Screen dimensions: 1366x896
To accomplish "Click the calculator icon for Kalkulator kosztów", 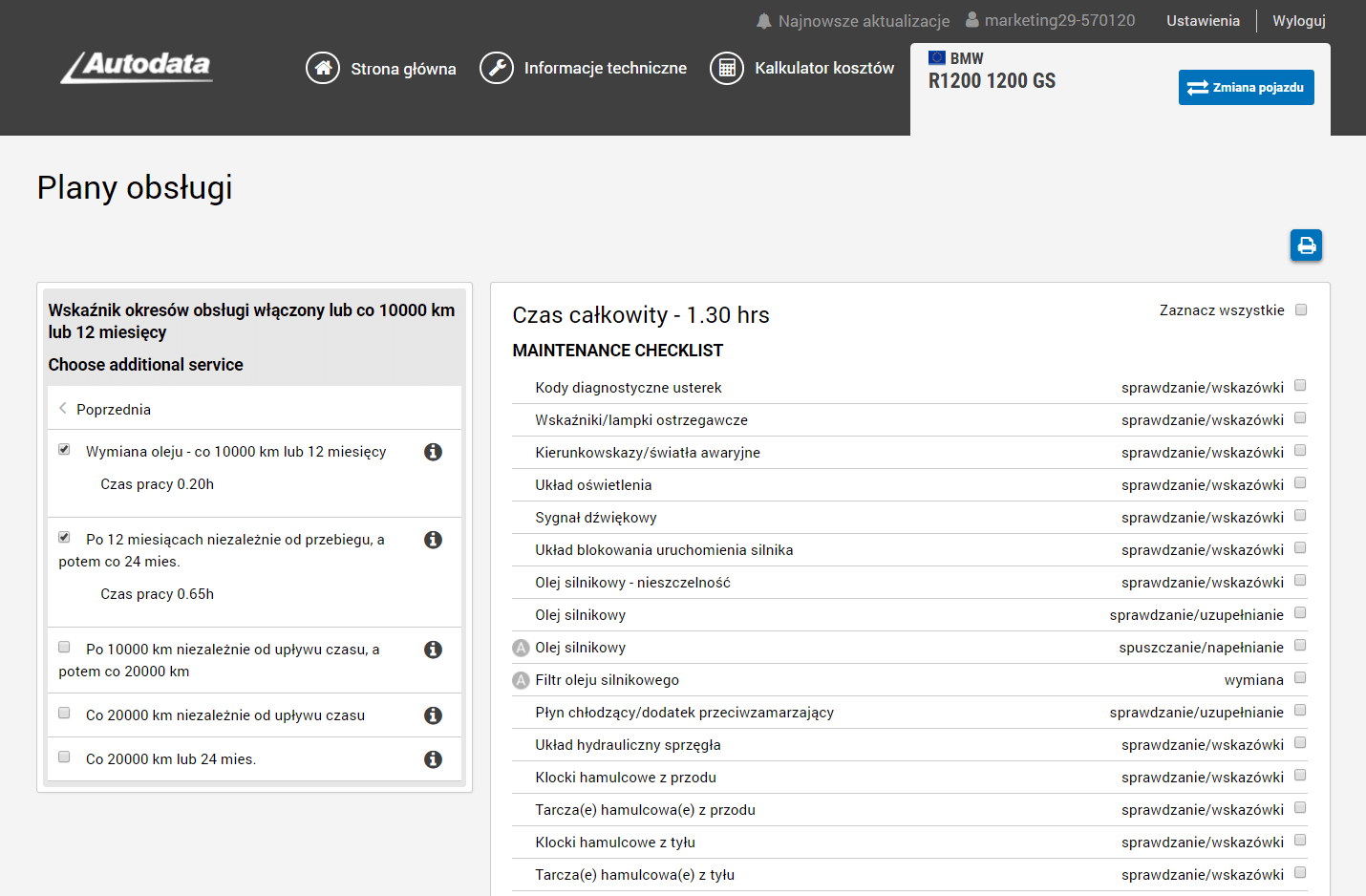I will tap(727, 68).
